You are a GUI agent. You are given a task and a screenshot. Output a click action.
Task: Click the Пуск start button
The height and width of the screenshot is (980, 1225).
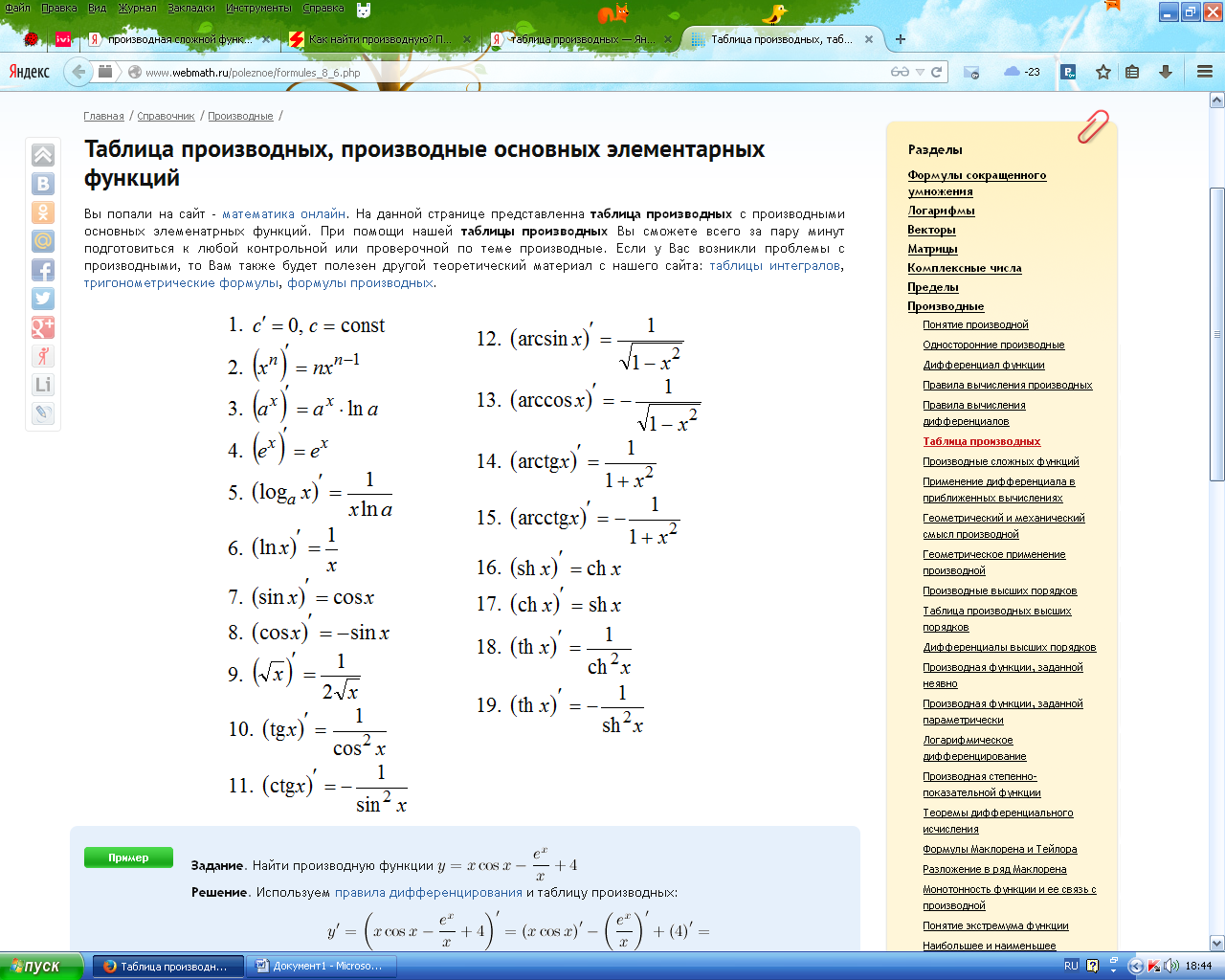pos(42,966)
